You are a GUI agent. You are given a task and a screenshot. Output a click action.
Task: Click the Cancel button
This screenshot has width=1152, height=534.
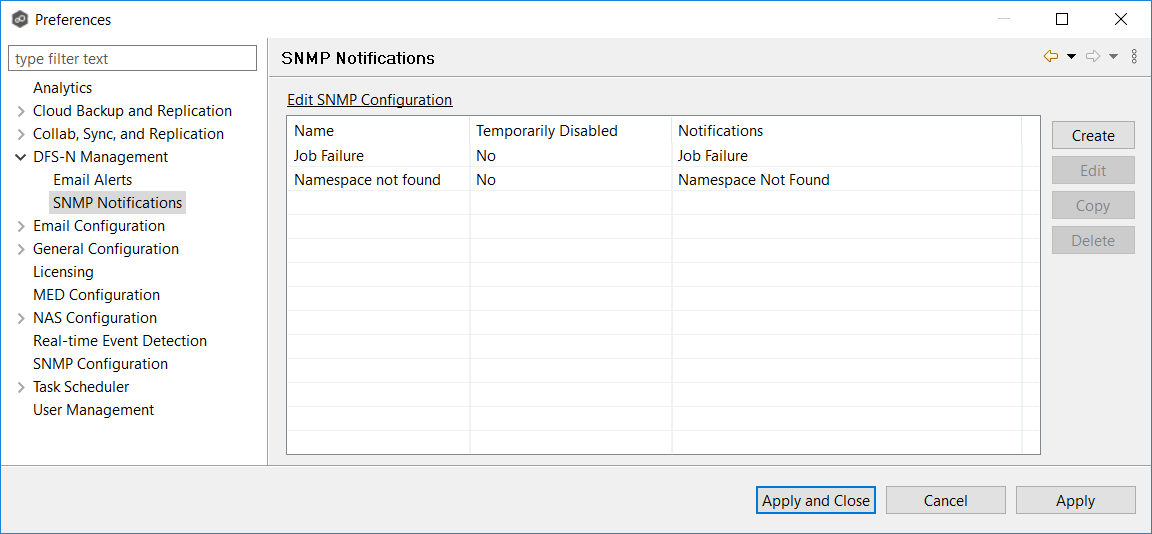point(945,501)
